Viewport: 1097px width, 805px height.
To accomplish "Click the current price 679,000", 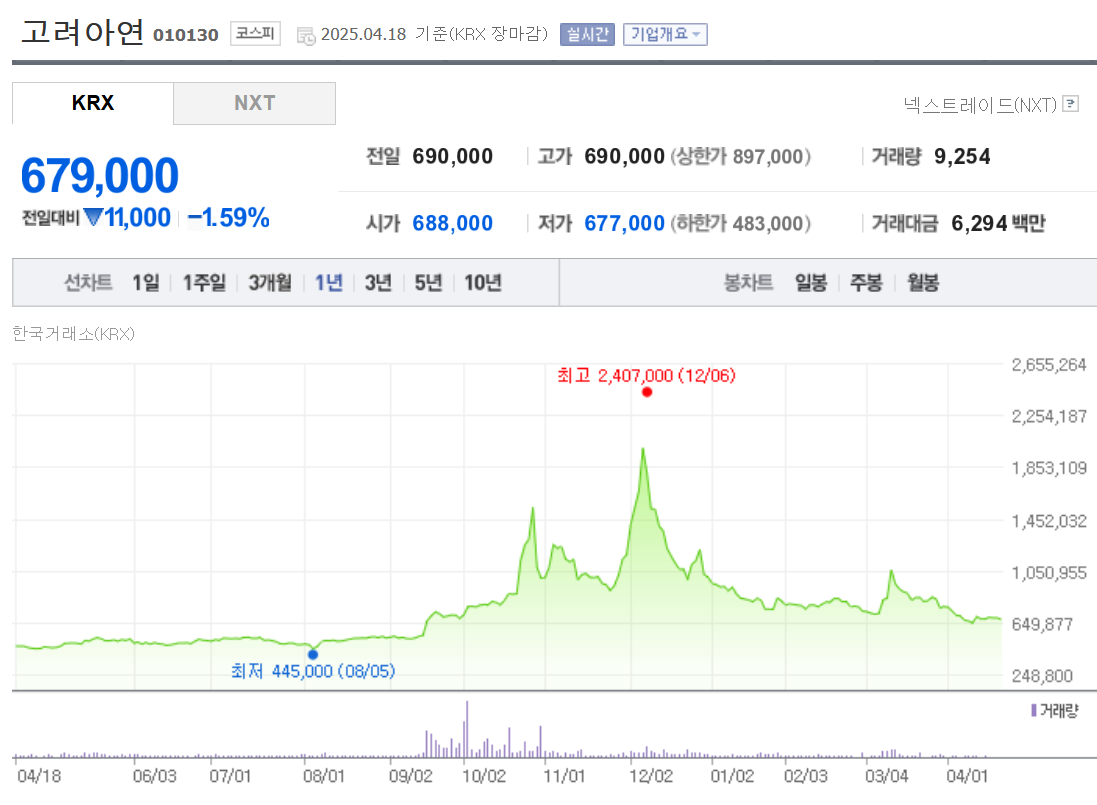I will [100, 175].
